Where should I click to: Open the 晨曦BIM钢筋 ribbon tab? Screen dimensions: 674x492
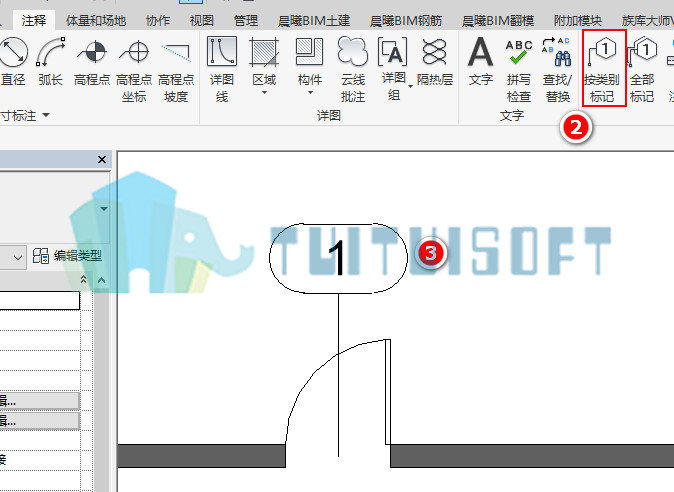coord(406,20)
